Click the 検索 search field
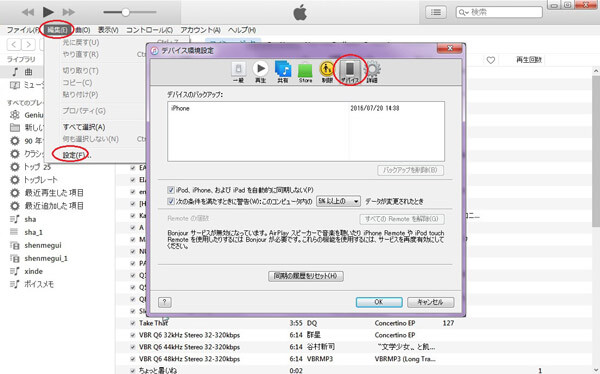600x374 pixels. (x=499, y=12)
